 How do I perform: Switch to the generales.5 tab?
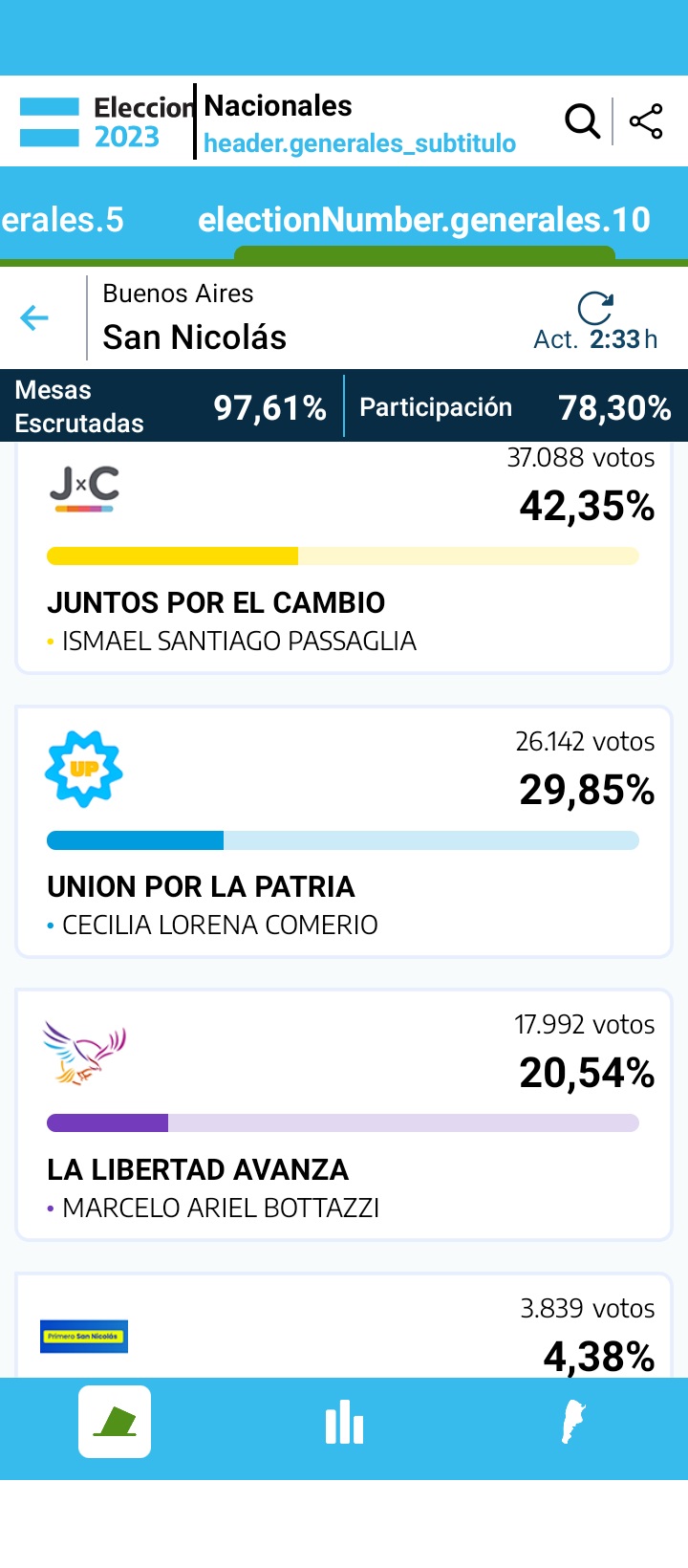tap(62, 220)
